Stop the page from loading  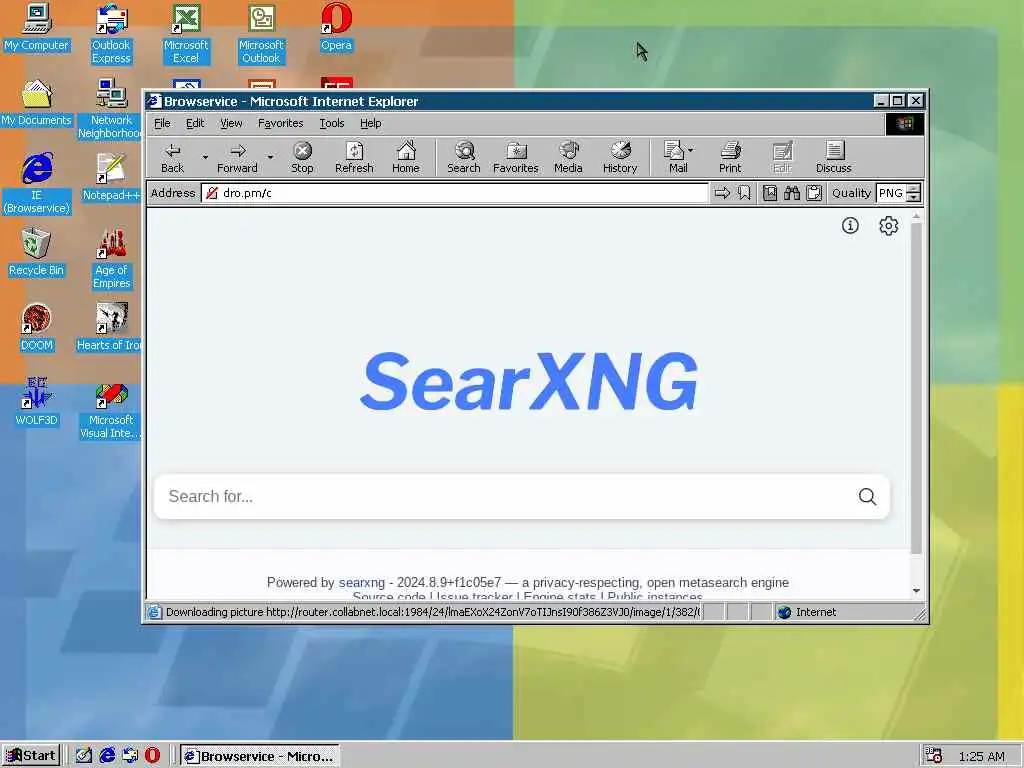point(302,157)
